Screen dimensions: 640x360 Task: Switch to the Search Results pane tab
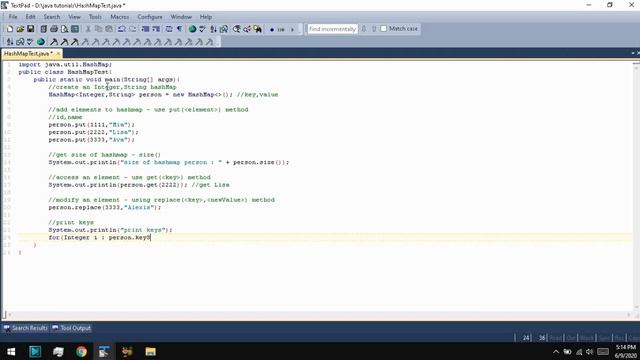pos(25,328)
